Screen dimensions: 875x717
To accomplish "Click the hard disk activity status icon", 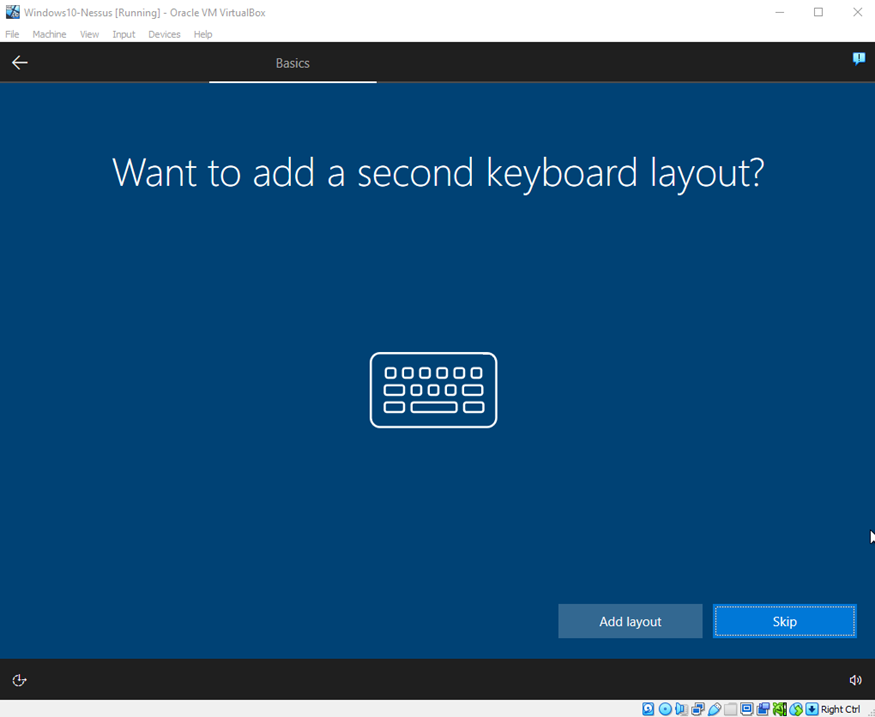I will (x=648, y=709).
